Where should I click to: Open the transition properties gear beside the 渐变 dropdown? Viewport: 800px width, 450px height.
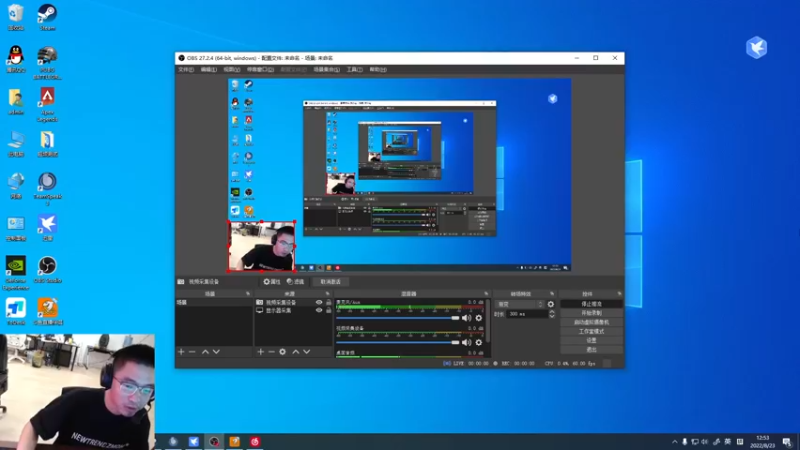point(551,304)
